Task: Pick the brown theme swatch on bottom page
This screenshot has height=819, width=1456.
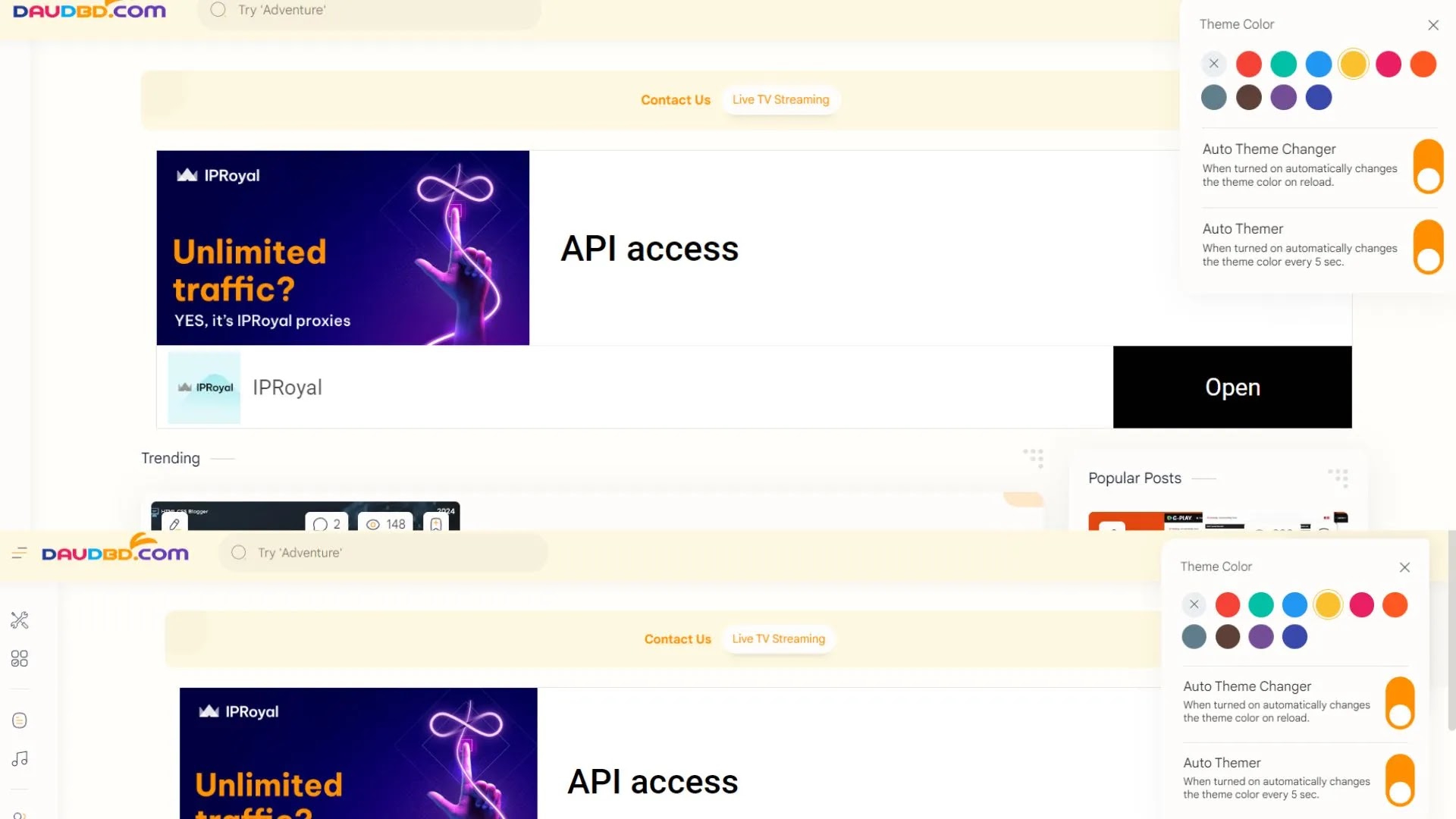Action: coord(1228,636)
